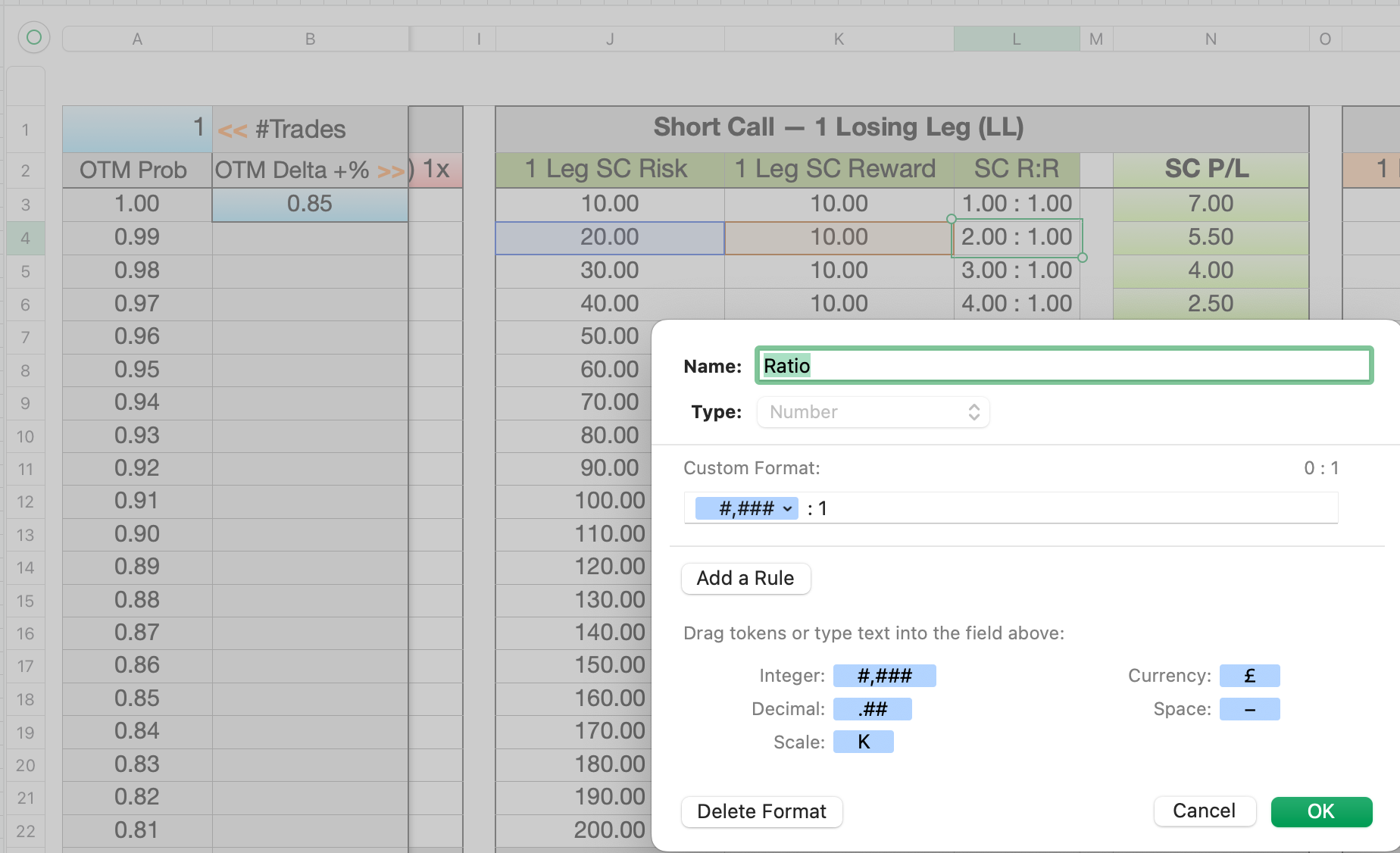Click the 0.81 cell in OTM Prob
Image resolution: width=1400 pixels, height=853 pixels.
[137, 831]
